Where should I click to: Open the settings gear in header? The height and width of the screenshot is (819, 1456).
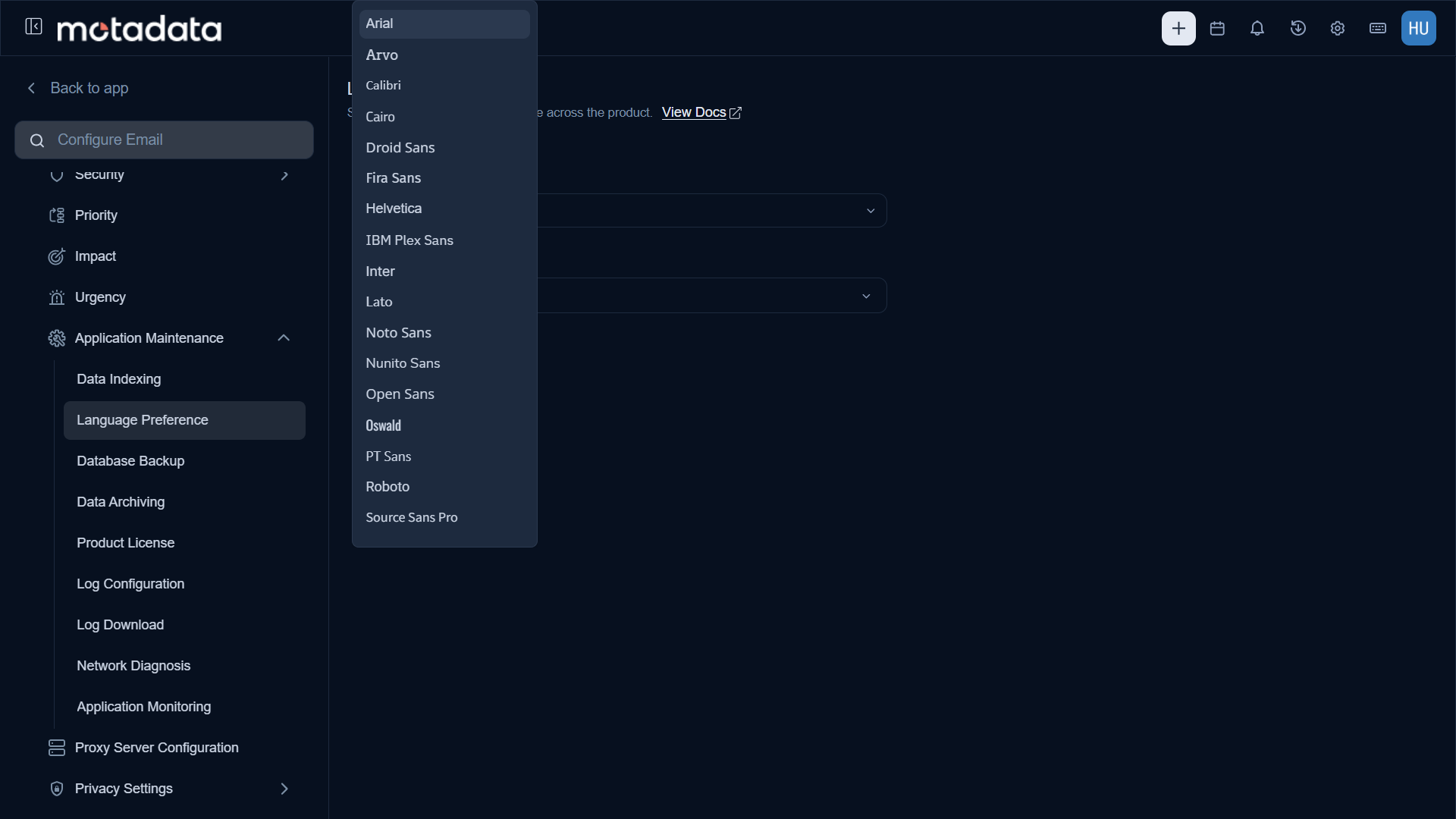pos(1338,28)
